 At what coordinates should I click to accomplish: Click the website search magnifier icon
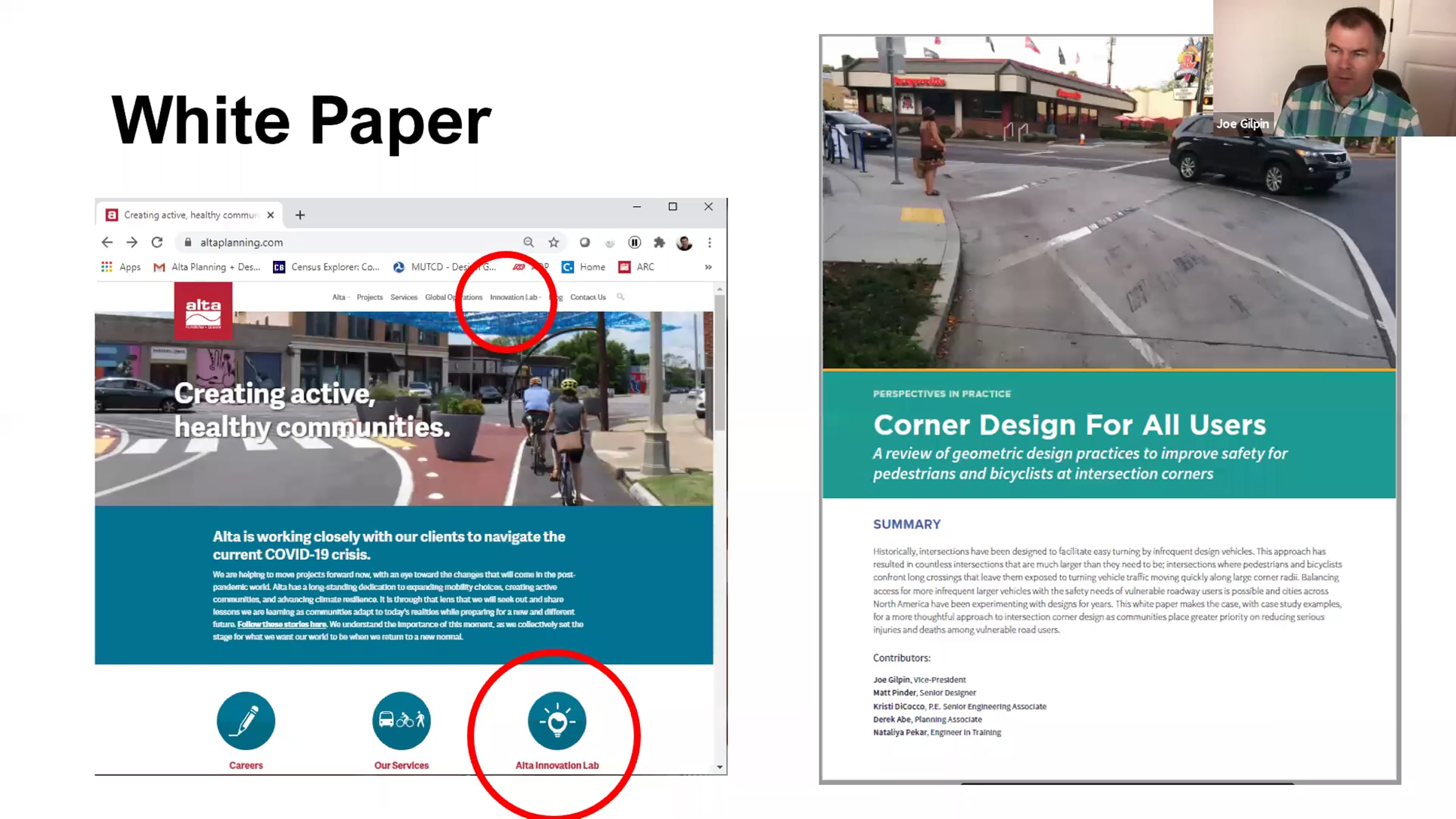click(x=620, y=297)
